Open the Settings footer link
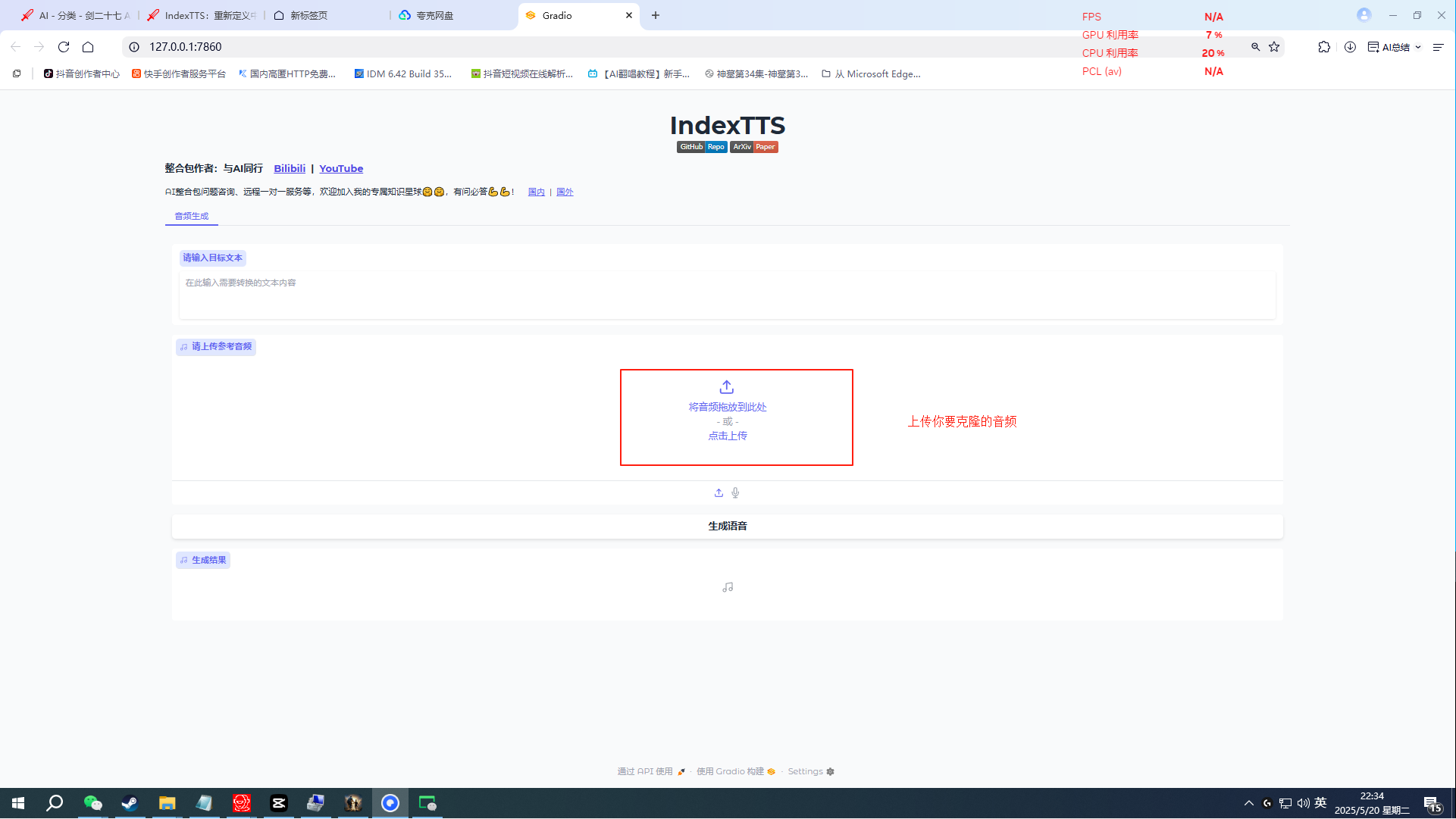The height and width of the screenshot is (819, 1456). pos(811,772)
